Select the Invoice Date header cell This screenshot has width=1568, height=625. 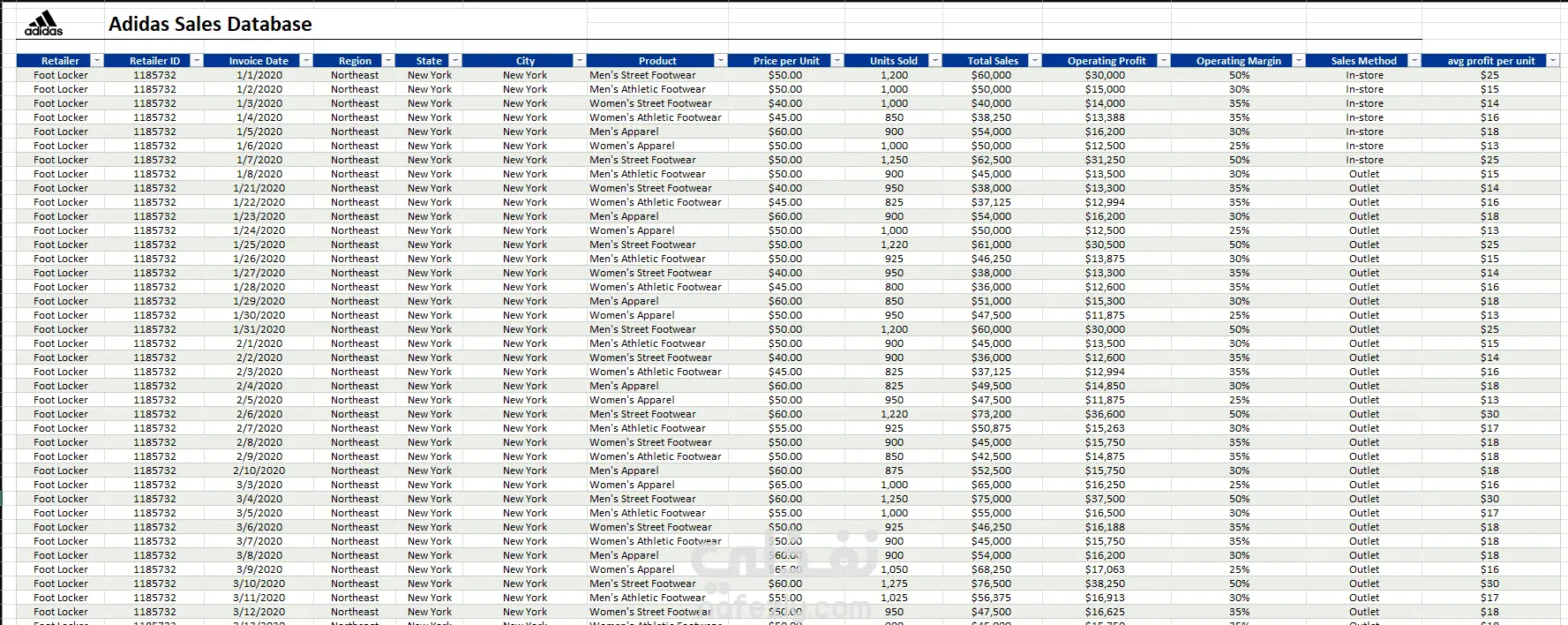(259, 61)
